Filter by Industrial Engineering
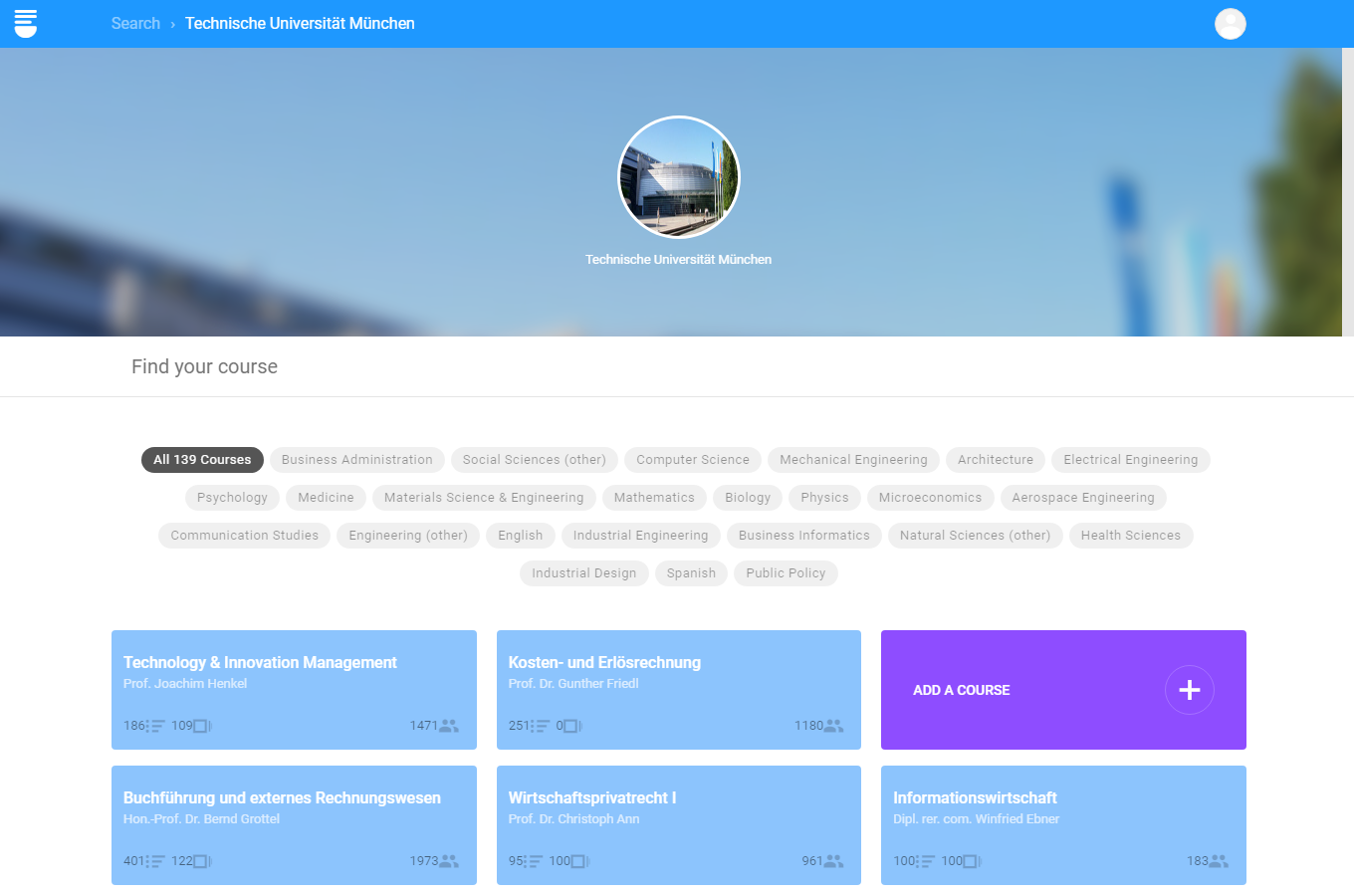 click(641, 536)
